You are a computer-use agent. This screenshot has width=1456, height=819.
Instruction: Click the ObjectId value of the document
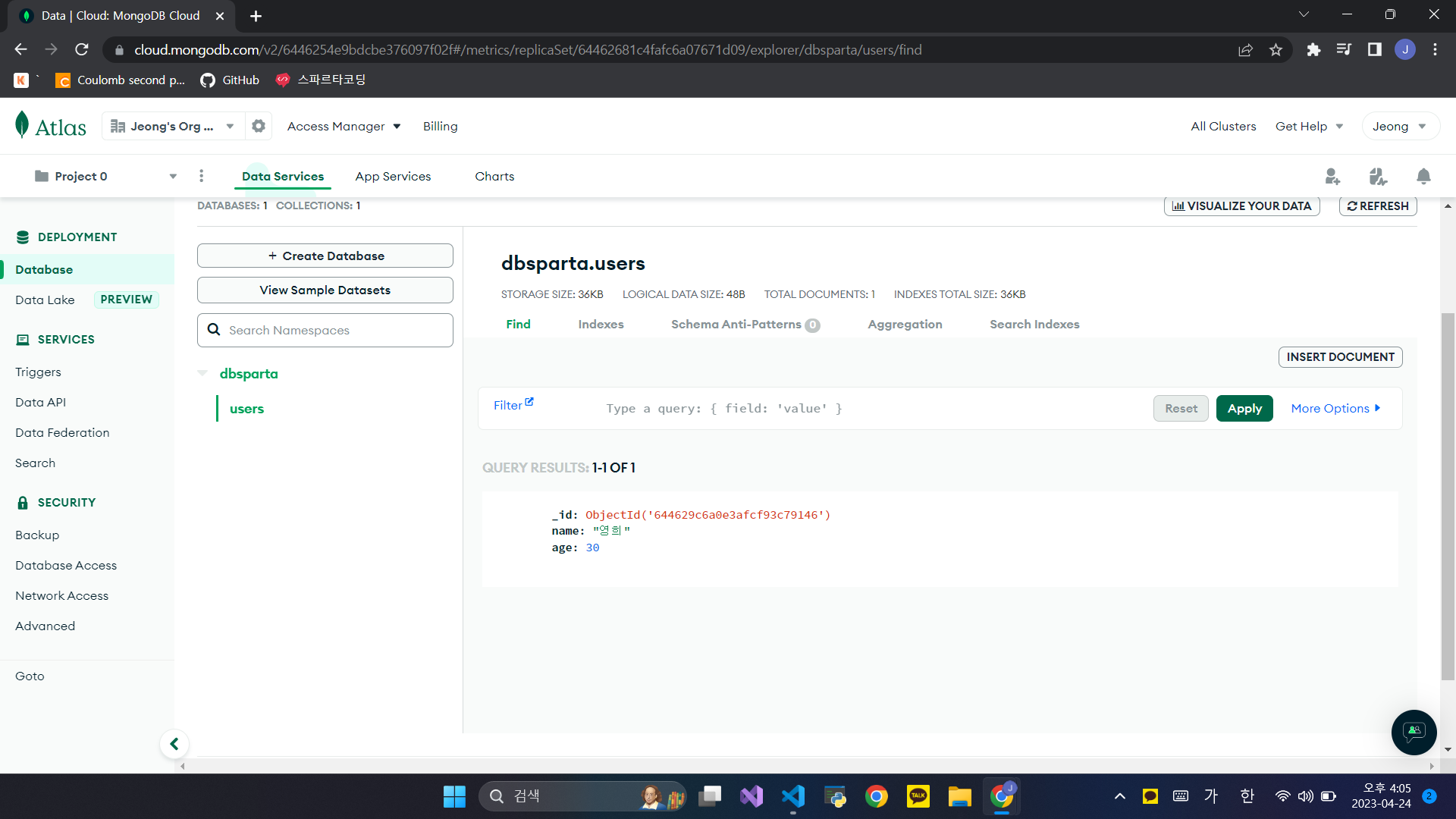pos(708,515)
